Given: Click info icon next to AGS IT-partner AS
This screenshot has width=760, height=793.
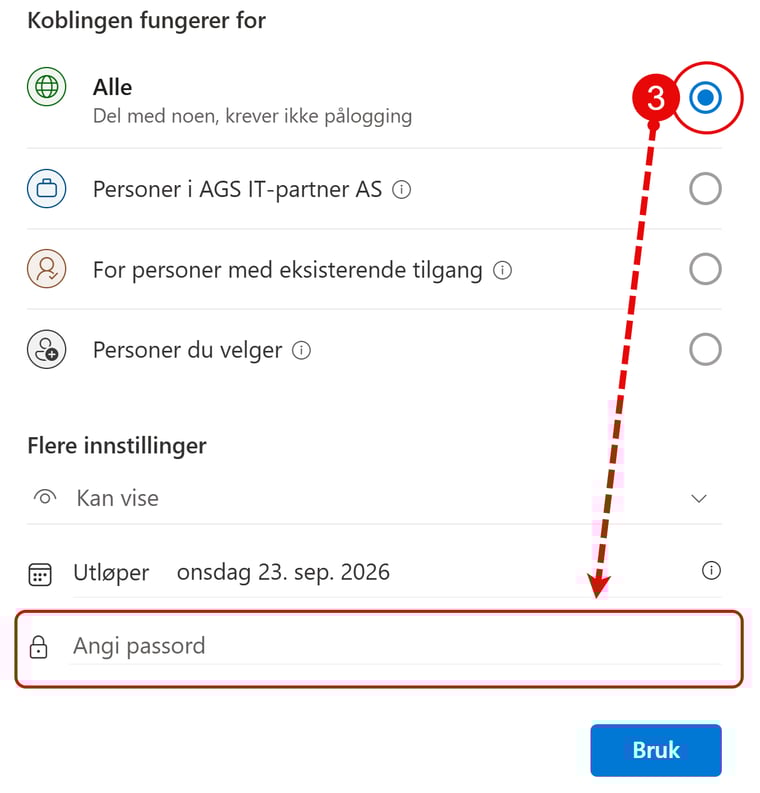Looking at the screenshot, I should click(401, 189).
